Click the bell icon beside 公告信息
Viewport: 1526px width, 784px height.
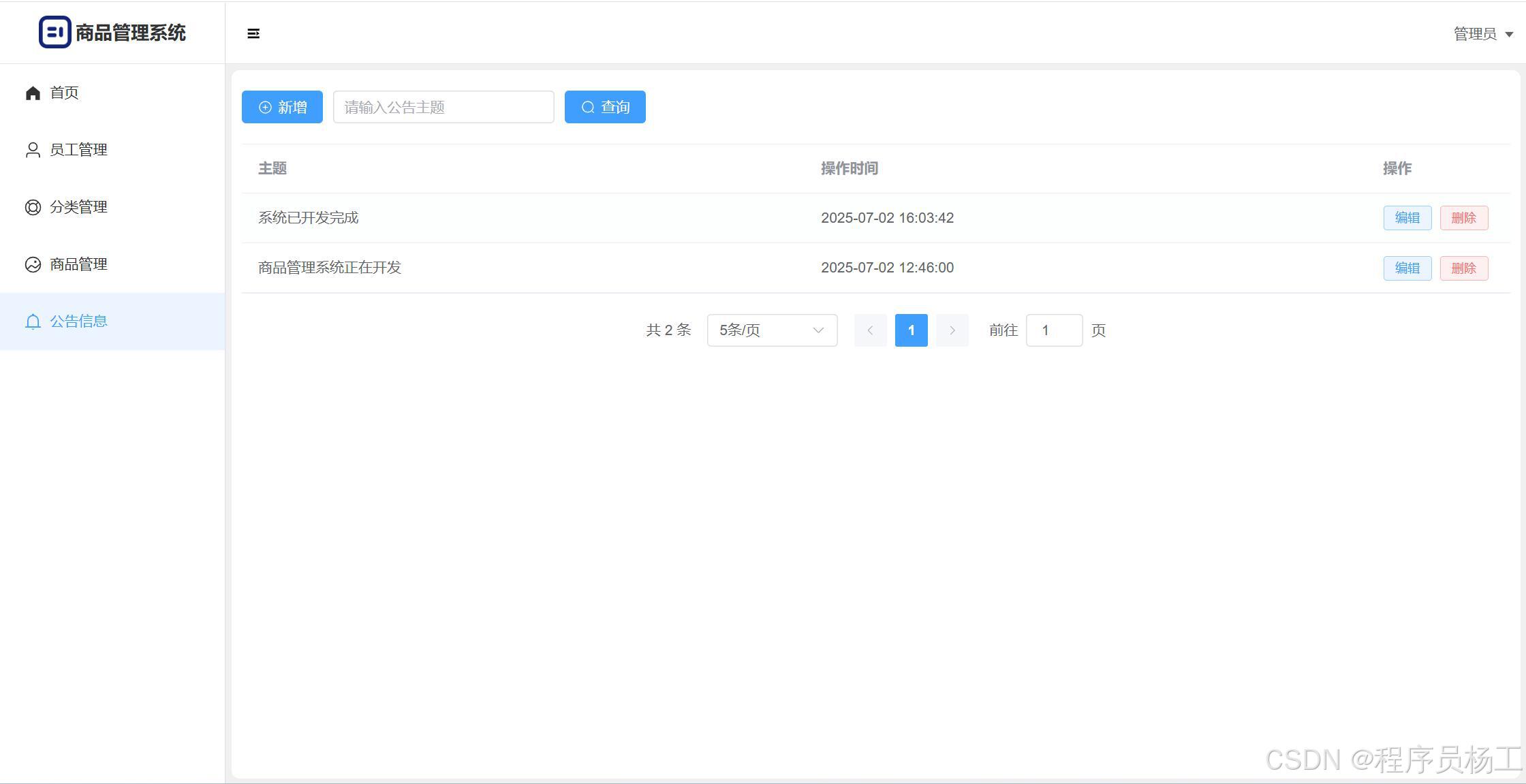coord(33,322)
